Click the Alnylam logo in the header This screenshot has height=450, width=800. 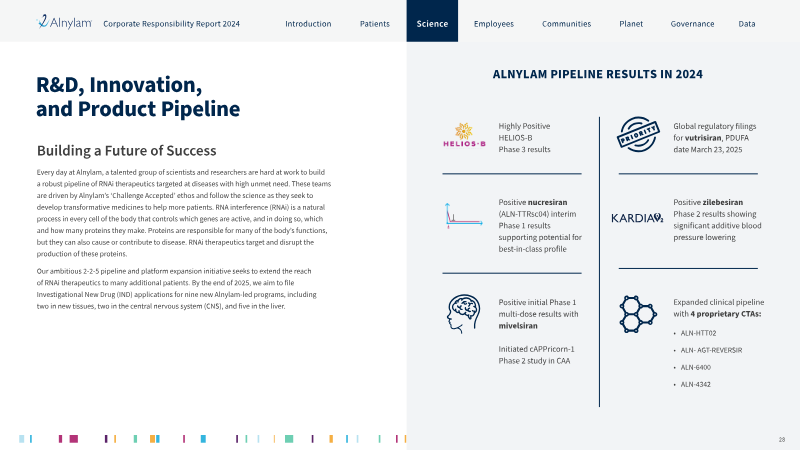click(x=64, y=22)
